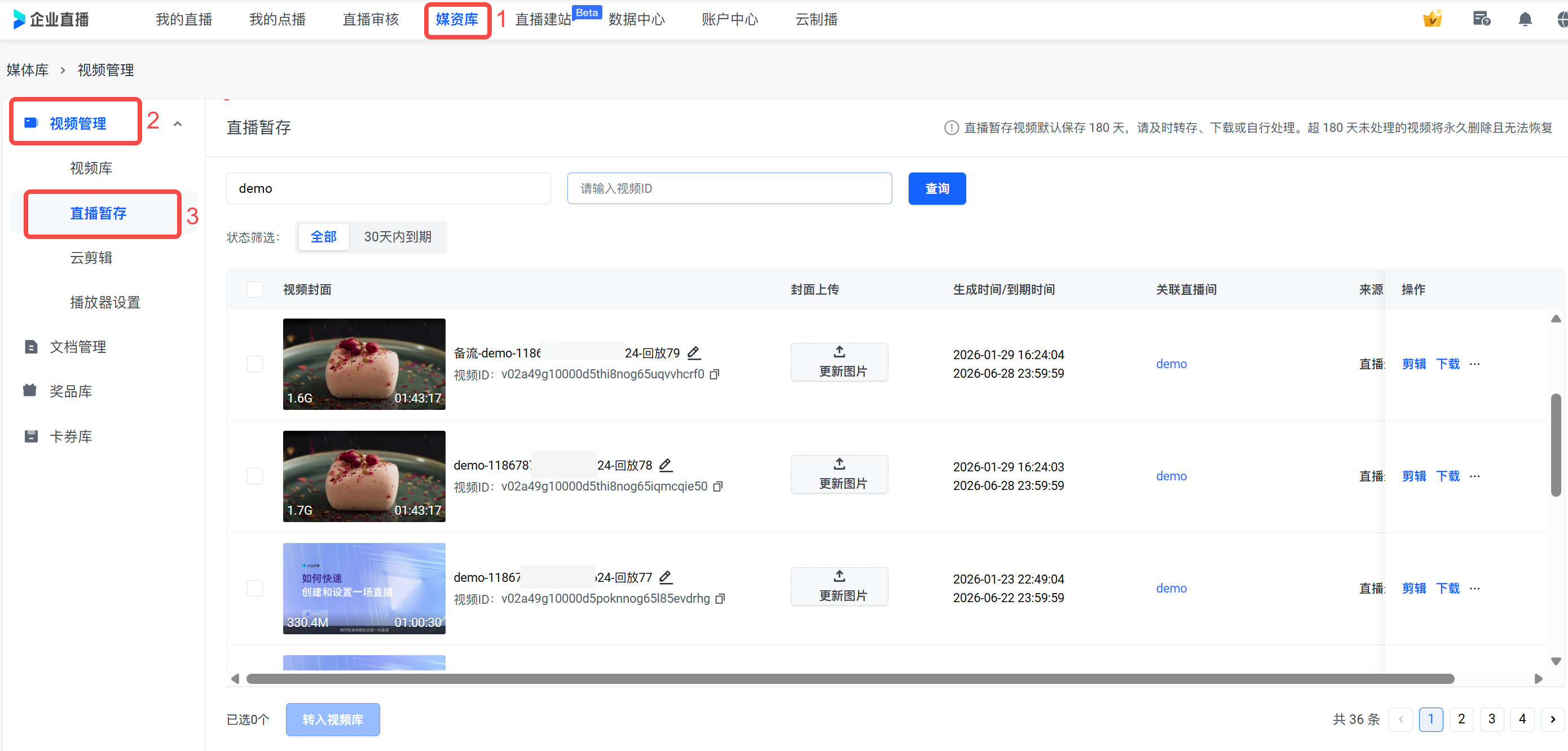Image resolution: width=1568 pixels, height=751 pixels.
Task: Click the 查询 search button
Action: click(937, 189)
